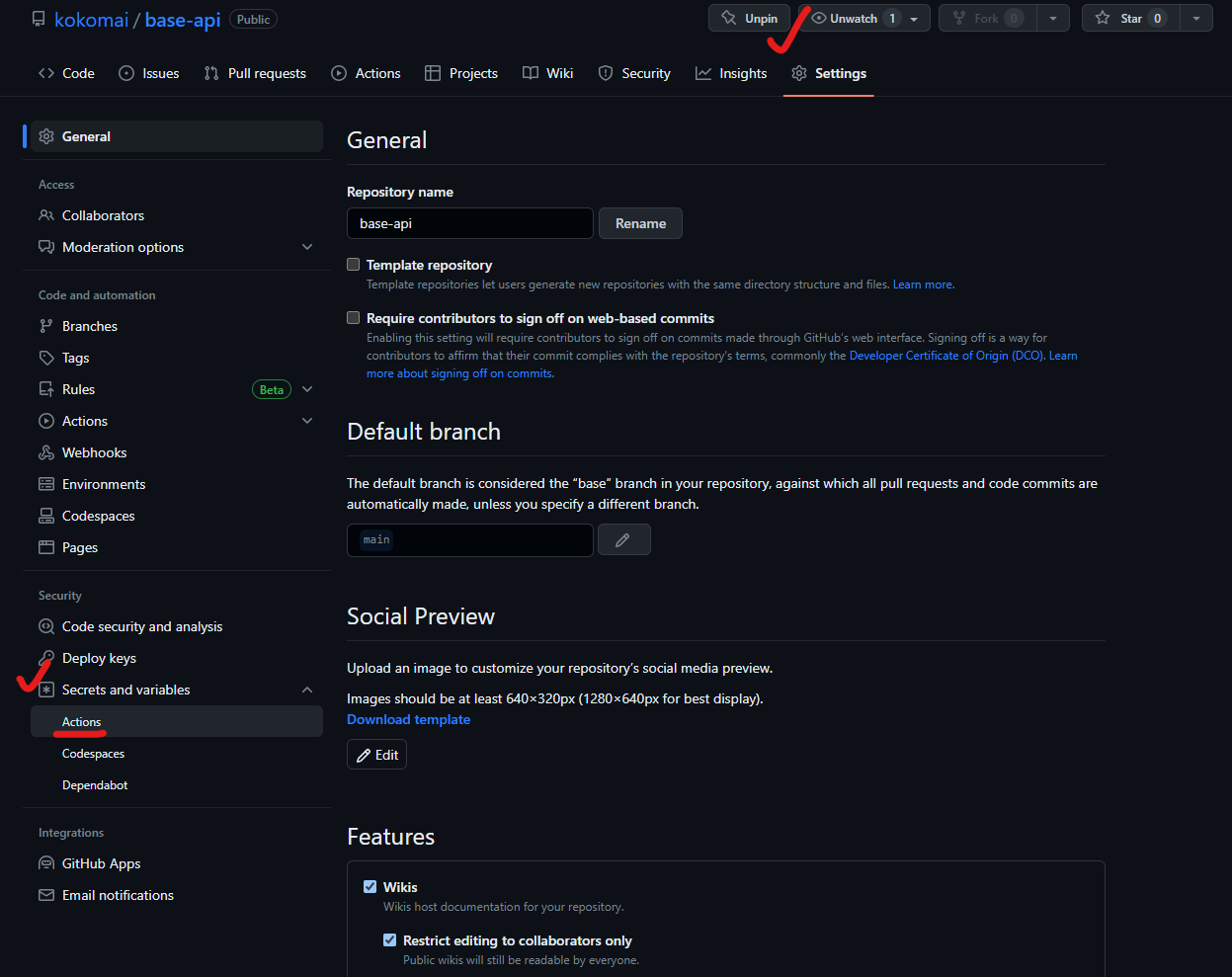Click the Codespaces icon in Code and automation

[x=46, y=516]
